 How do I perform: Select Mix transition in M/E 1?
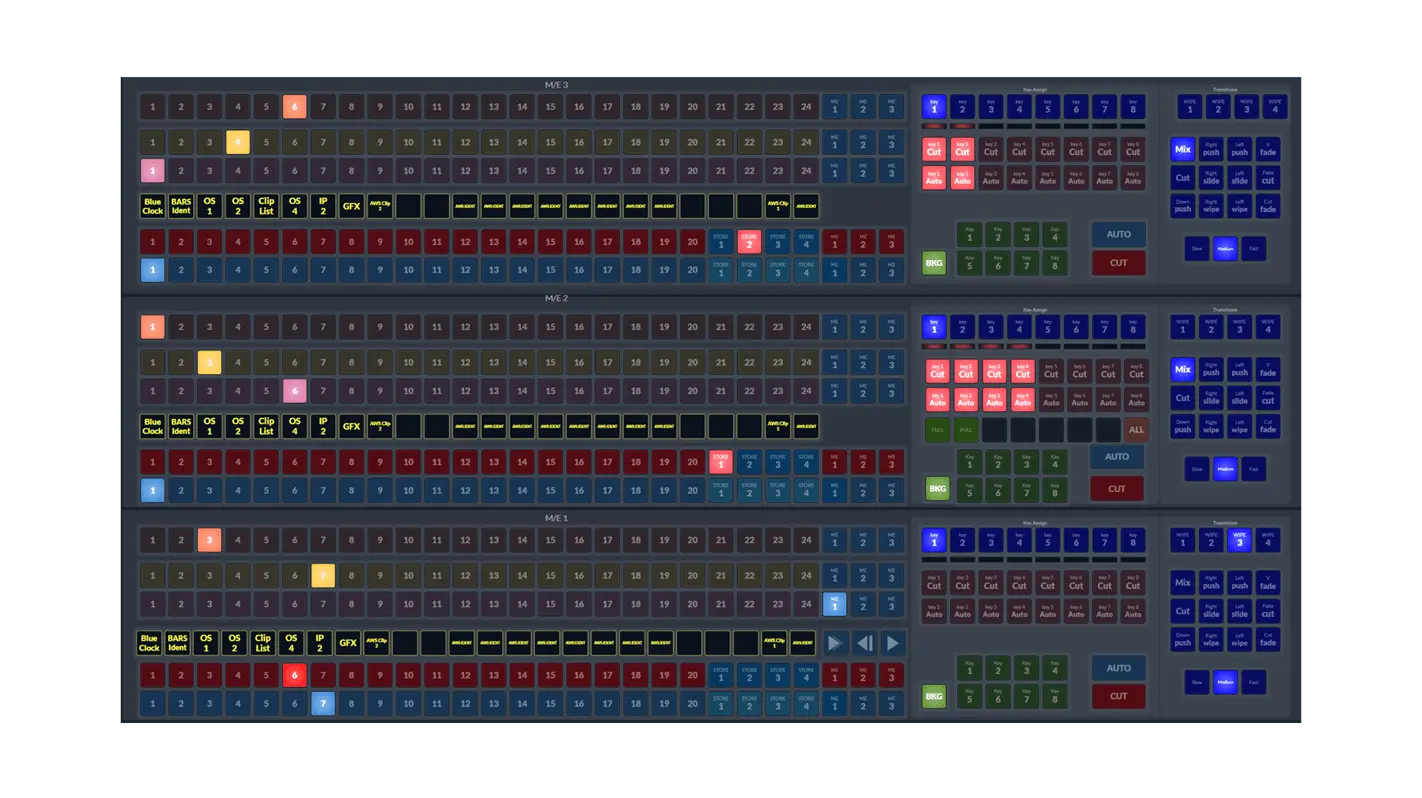click(x=1183, y=583)
